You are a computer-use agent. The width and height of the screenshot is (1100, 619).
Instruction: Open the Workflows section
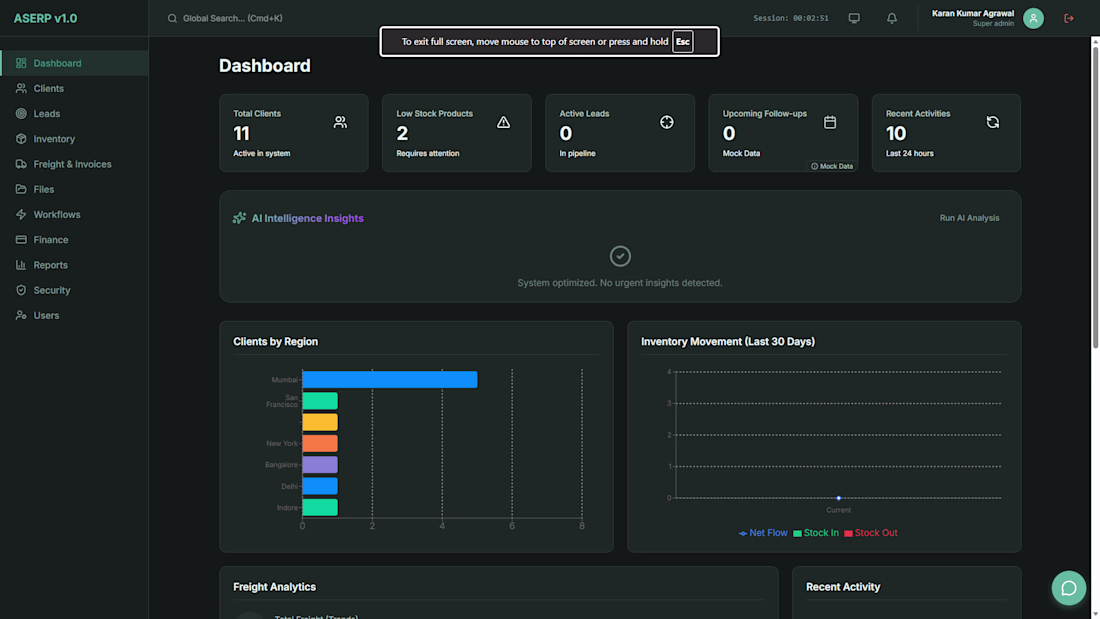pyautogui.click(x=74, y=215)
